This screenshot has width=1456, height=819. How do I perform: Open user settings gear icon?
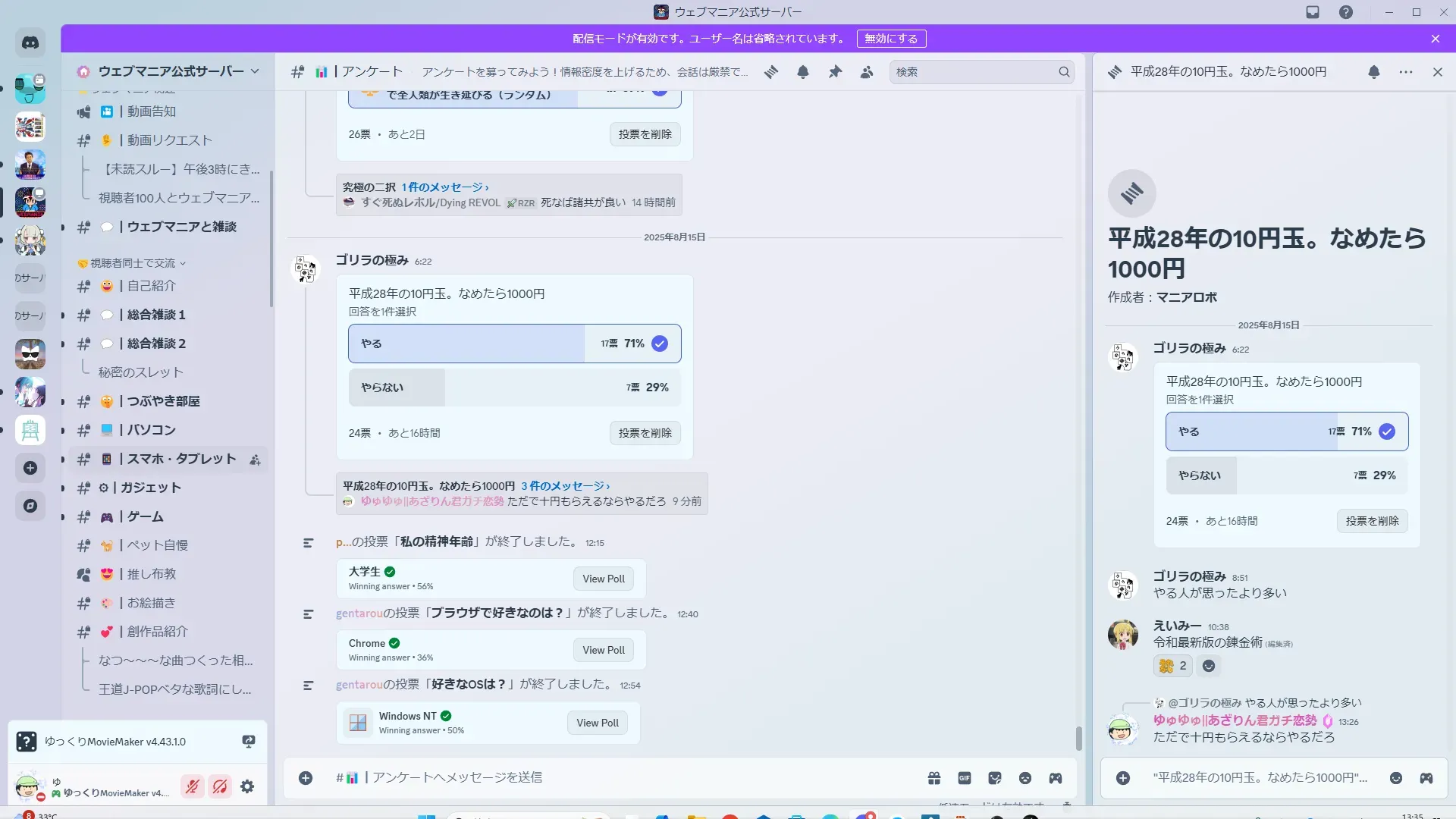point(247,787)
